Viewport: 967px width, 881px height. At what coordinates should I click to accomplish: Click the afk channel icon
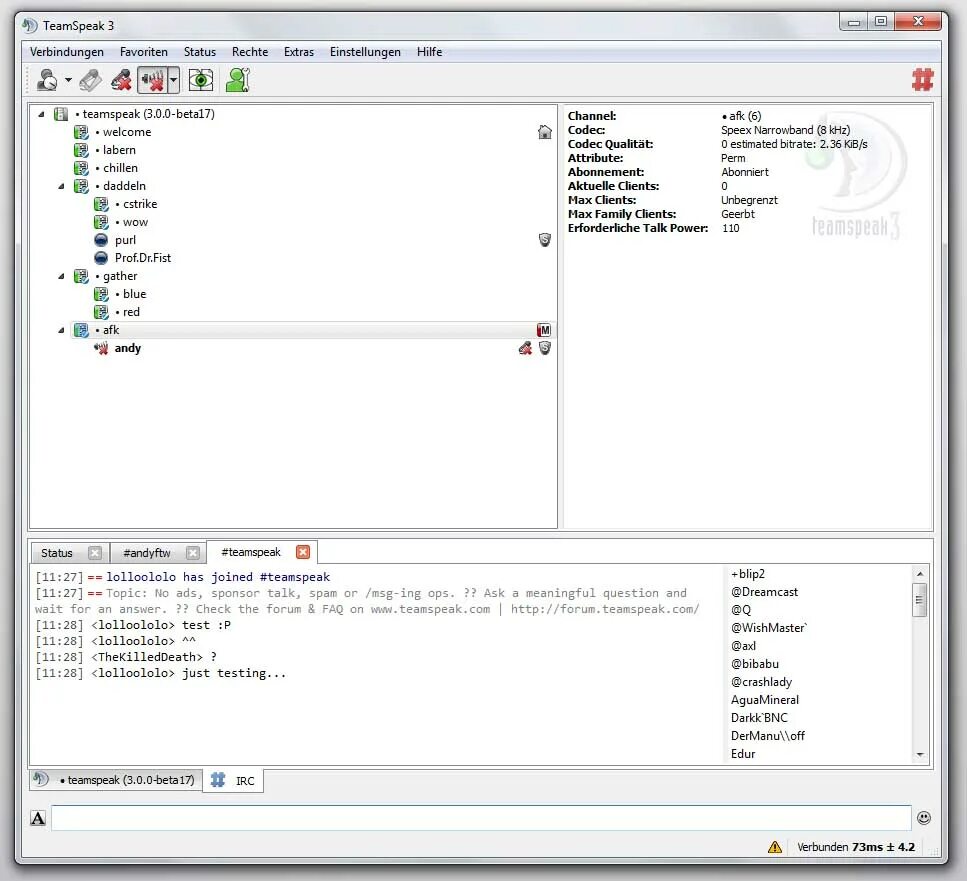[x=81, y=330]
